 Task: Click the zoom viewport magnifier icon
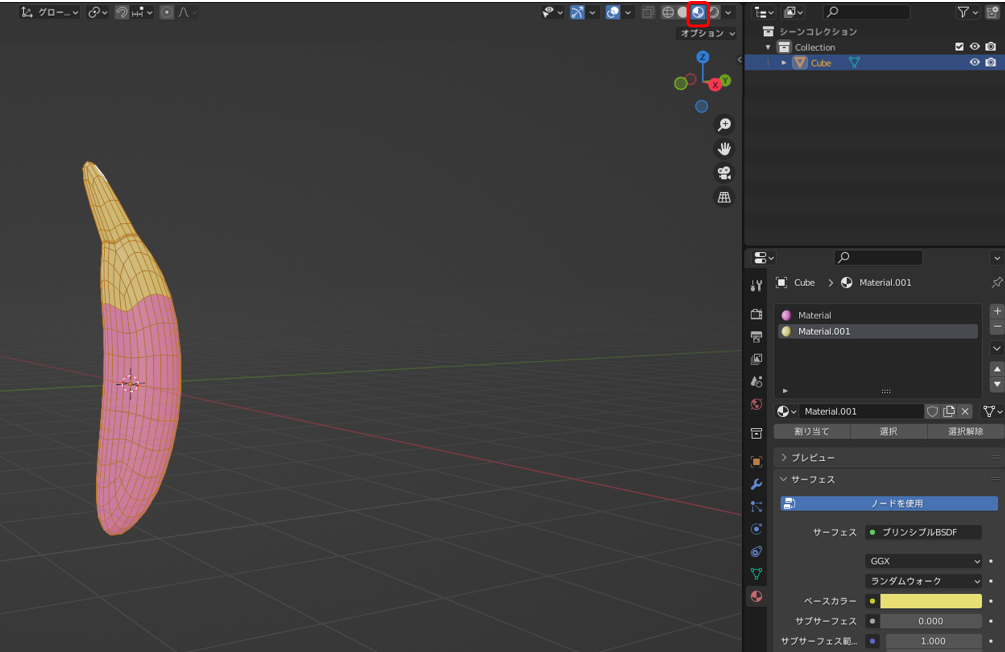[724, 124]
